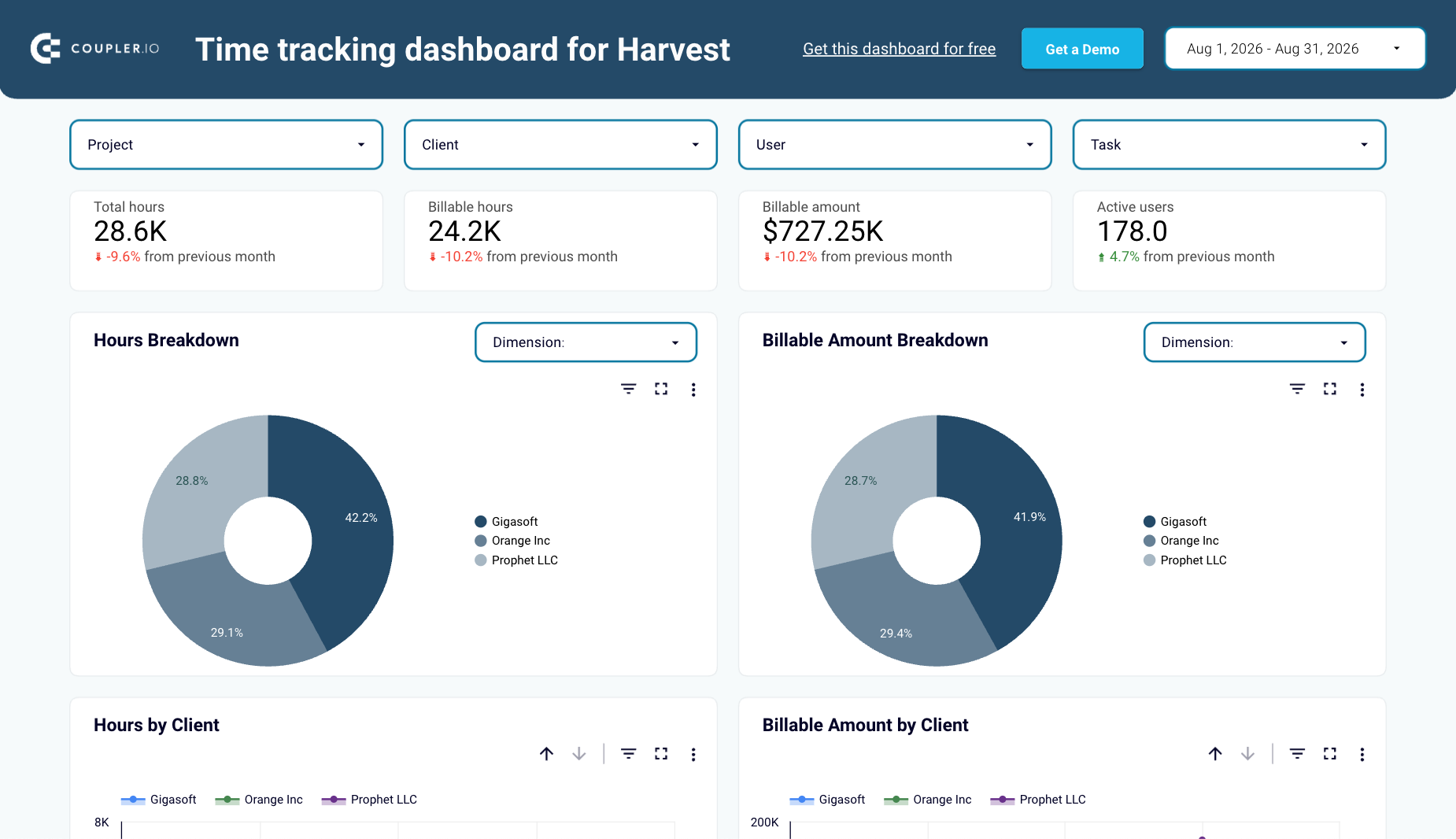Toggle Prophet LLC in Billable Amount by Client legend
The width and height of the screenshot is (1456, 839).
click(x=1038, y=800)
